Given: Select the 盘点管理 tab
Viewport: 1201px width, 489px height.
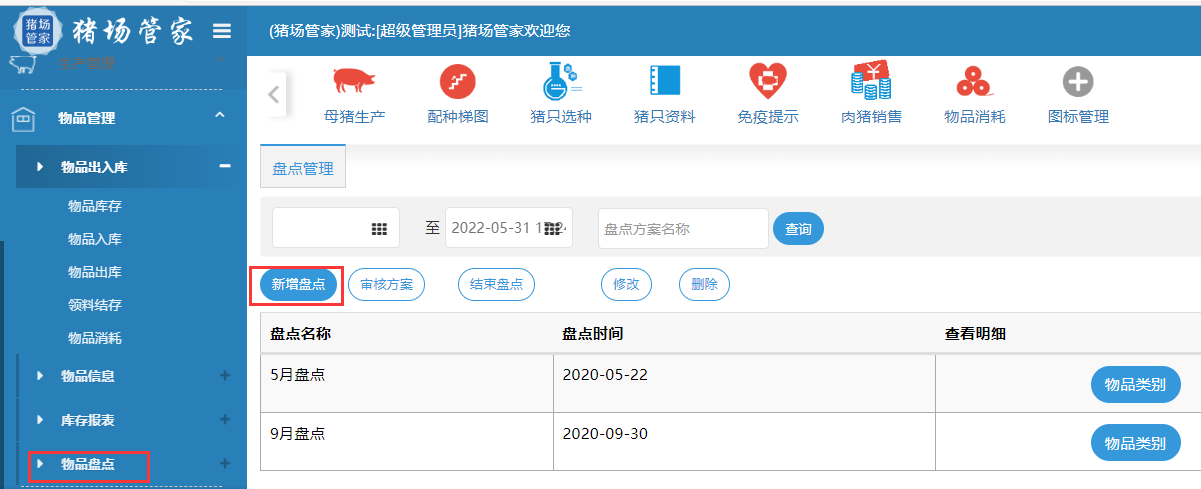Looking at the screenshot, I should 303,169.
